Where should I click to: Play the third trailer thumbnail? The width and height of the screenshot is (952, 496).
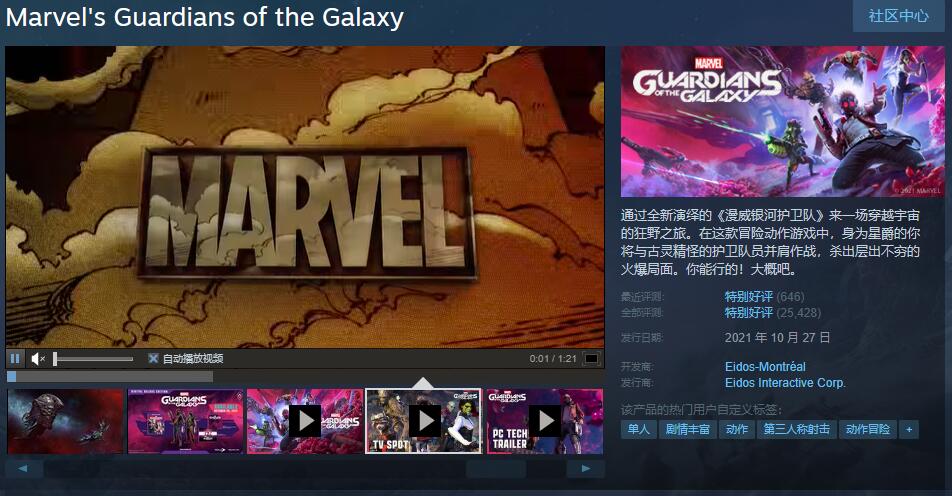[x=305, y=421]
